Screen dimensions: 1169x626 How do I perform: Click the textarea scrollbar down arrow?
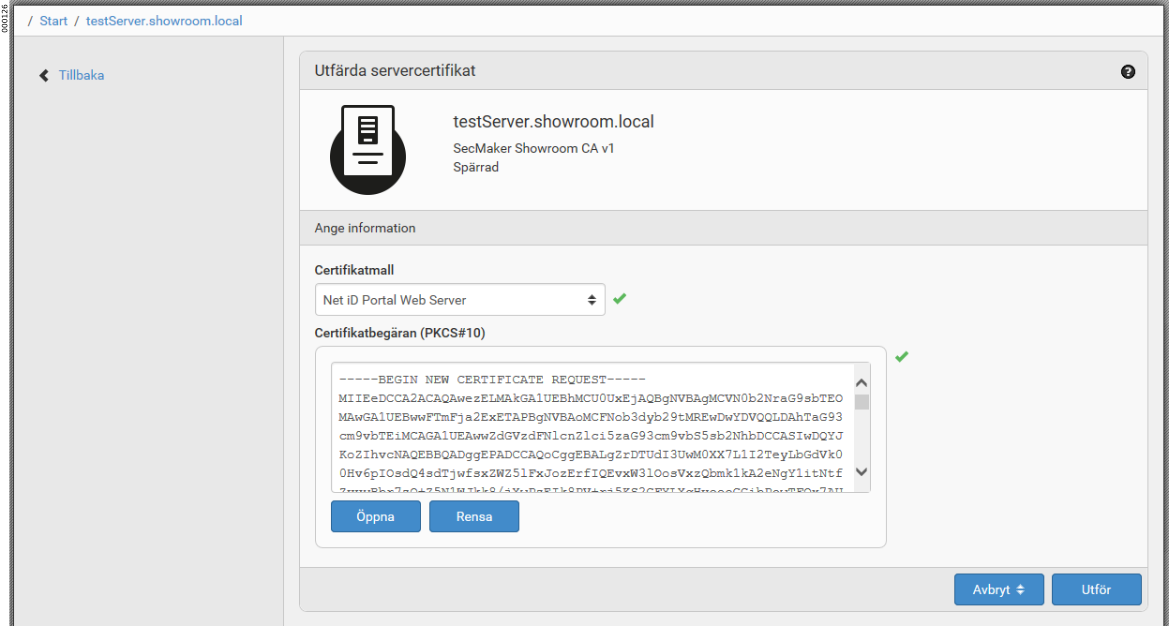coord(861,473)
